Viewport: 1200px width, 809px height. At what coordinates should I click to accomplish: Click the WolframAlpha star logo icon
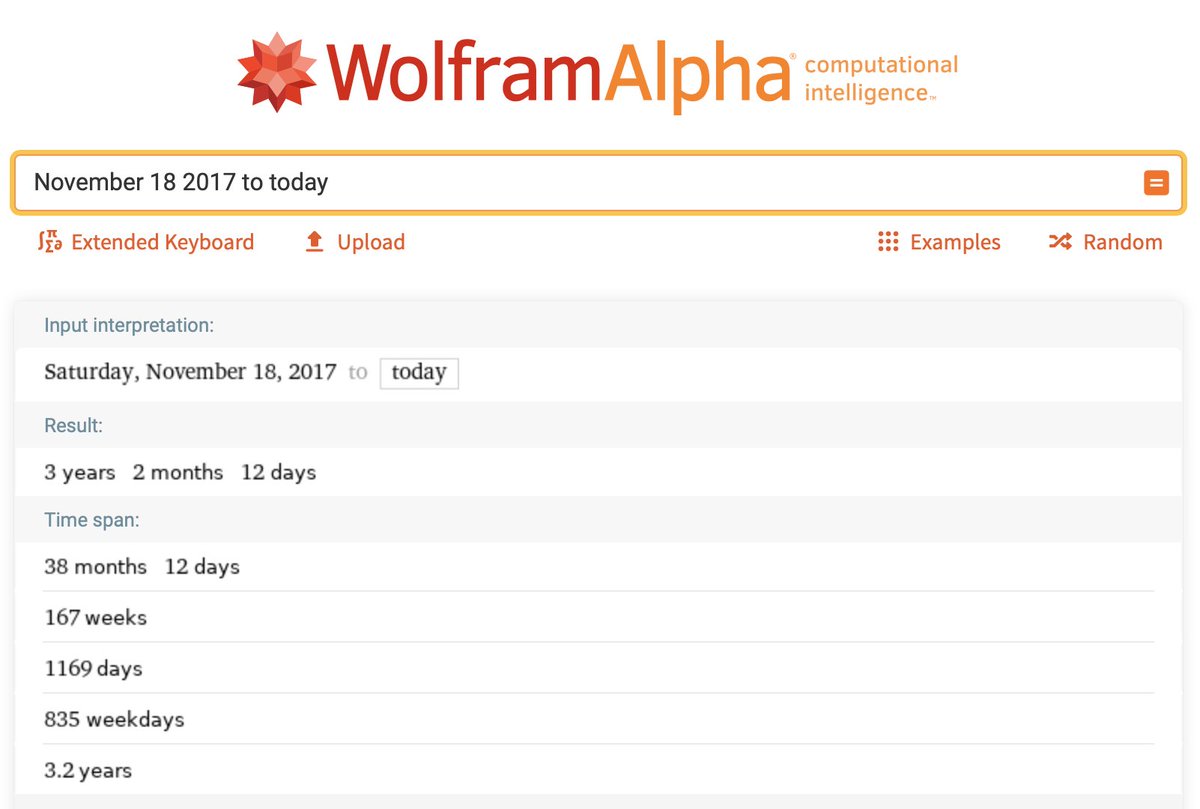click(x=277, y=71)
